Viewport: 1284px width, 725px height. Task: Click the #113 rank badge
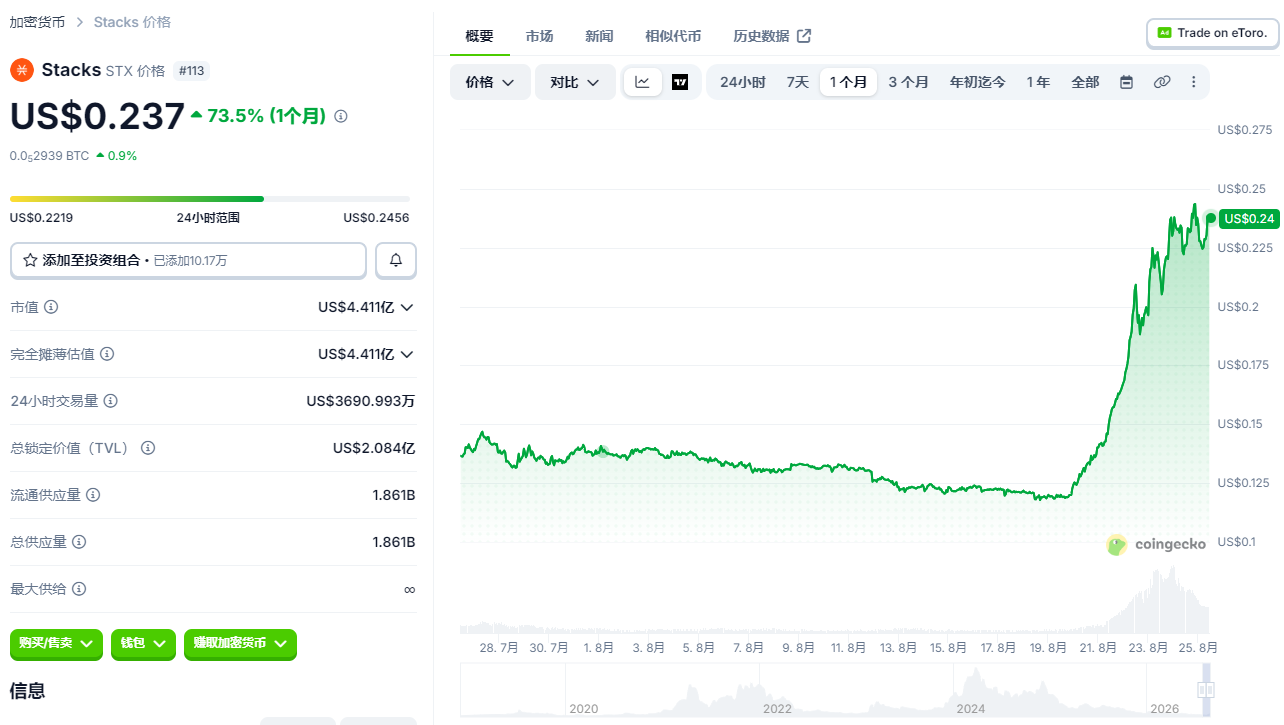[x=191, y=70]
